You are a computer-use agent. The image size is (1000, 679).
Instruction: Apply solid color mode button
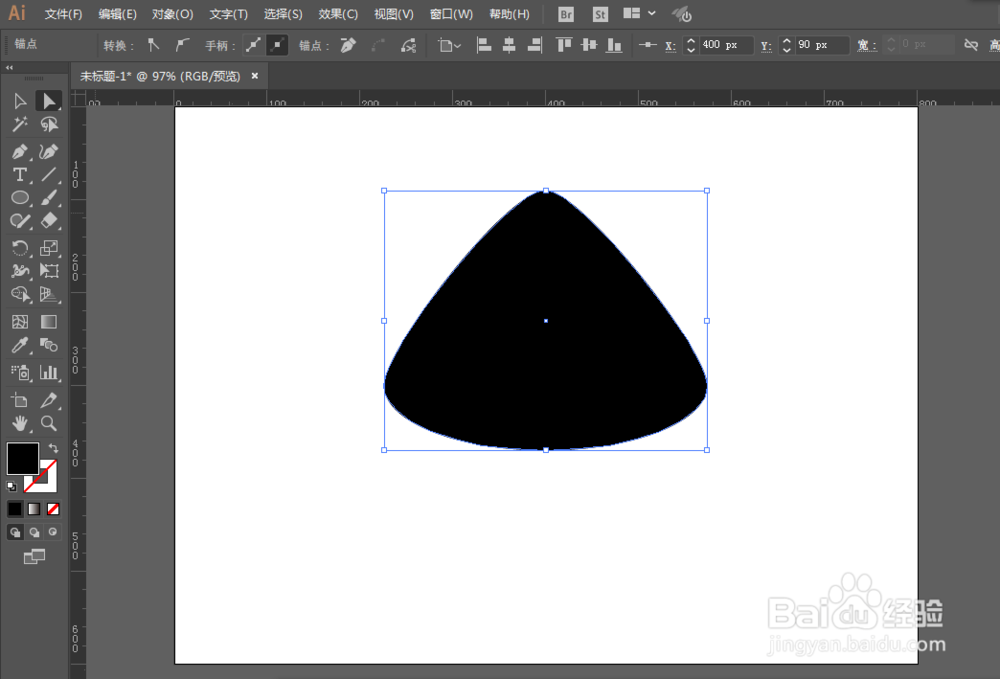tap(15, 509)
